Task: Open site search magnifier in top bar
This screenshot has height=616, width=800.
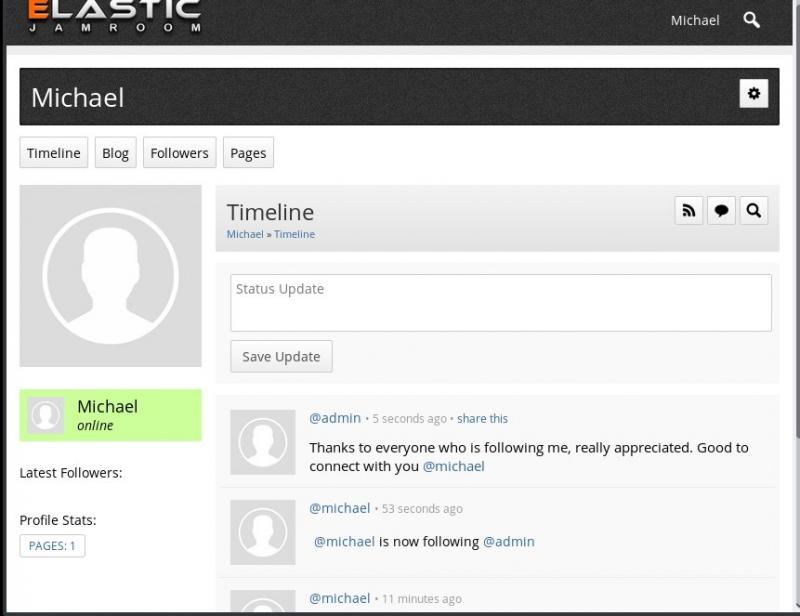Action: pos(752,20)
